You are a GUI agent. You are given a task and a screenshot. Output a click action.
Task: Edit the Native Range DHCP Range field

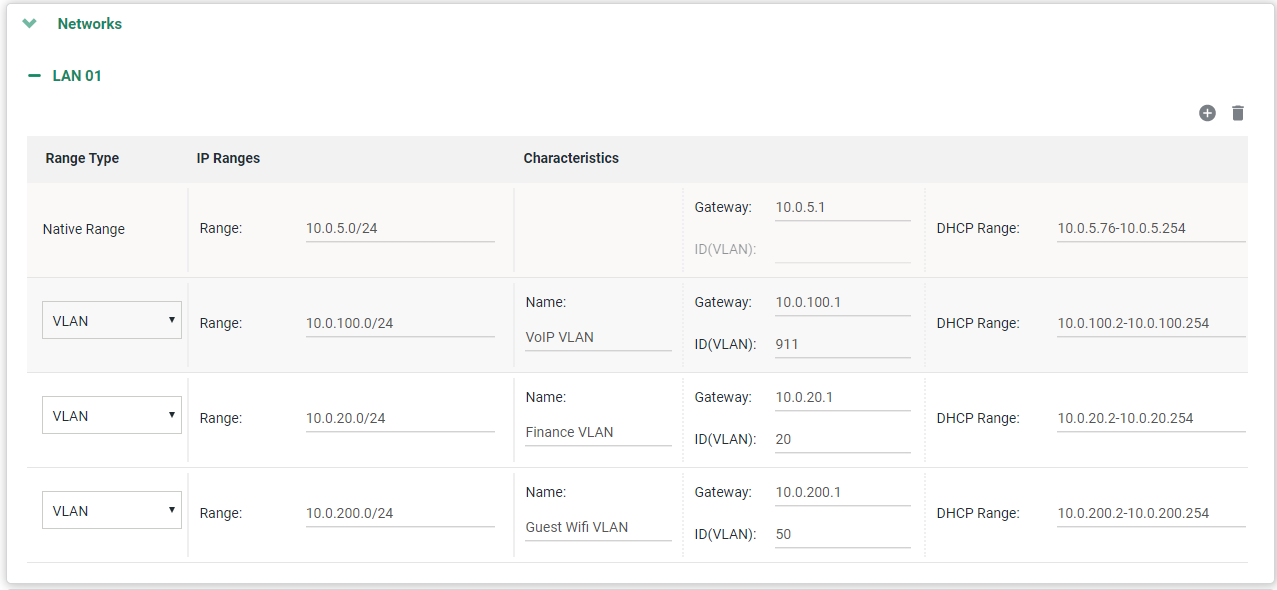[1150, 228]
